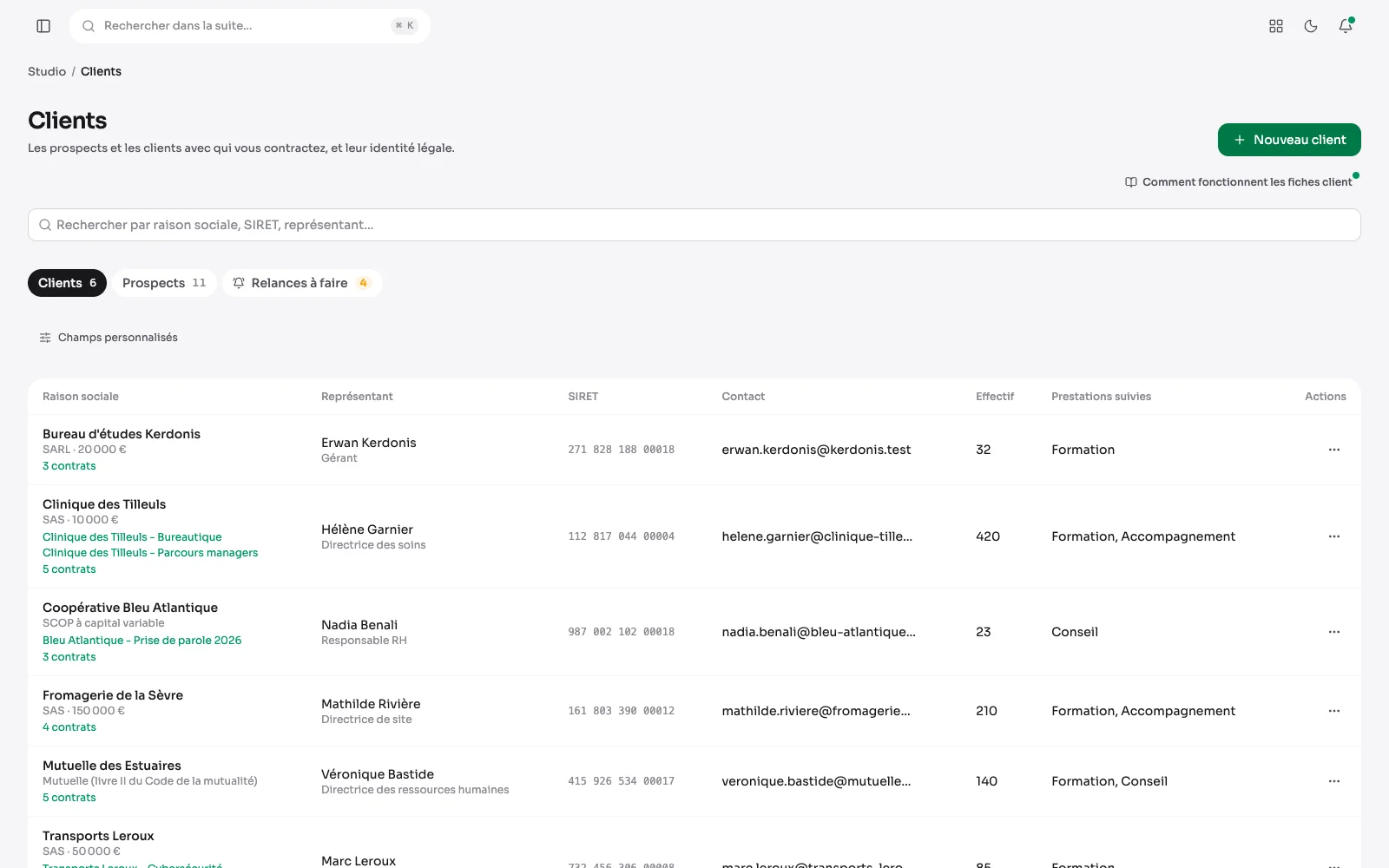1389x868 pixels.
Task: Switch to dark mode moon icon
Action: (1311, 26)
